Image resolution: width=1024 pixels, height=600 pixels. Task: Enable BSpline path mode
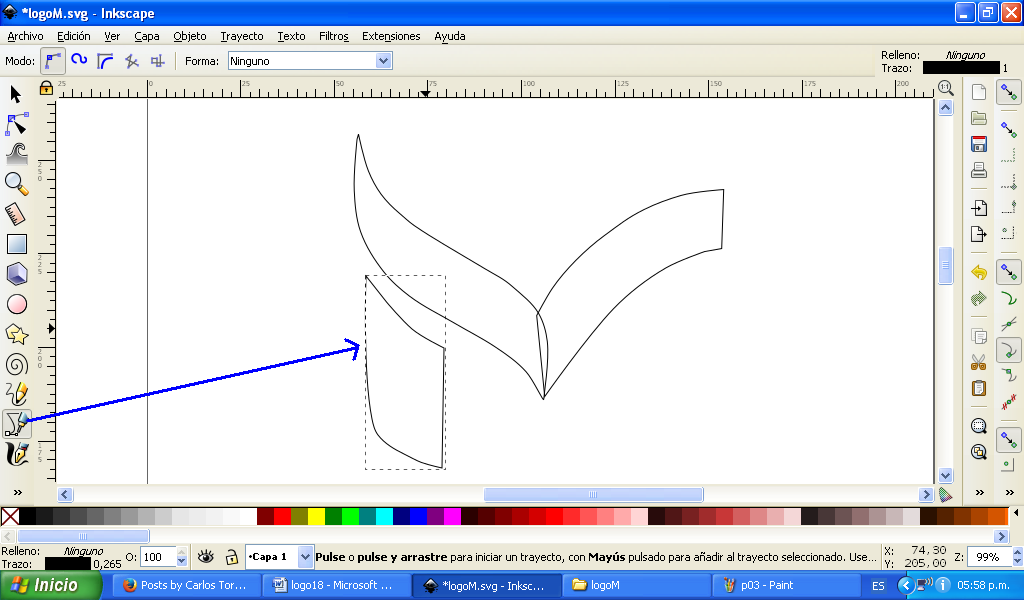pos(105,61)
